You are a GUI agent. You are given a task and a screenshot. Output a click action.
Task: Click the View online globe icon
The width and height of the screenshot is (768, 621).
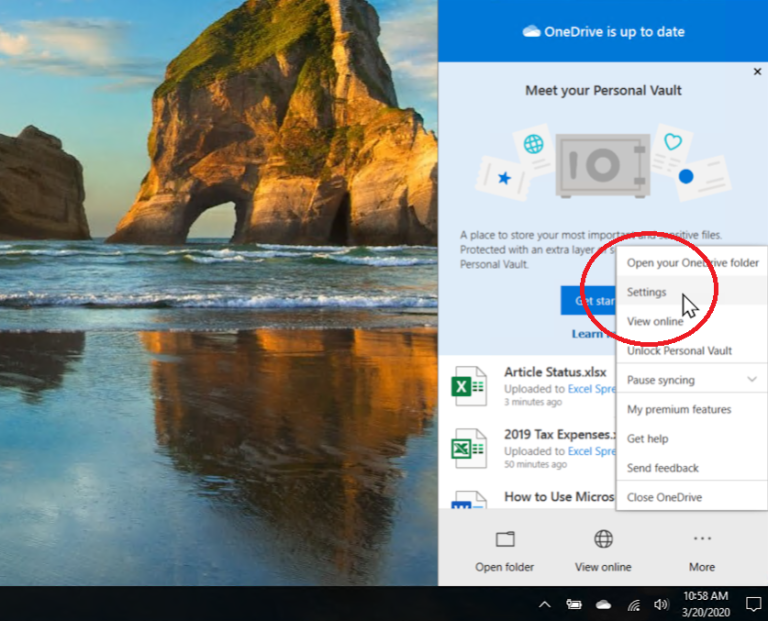point(603,539)
